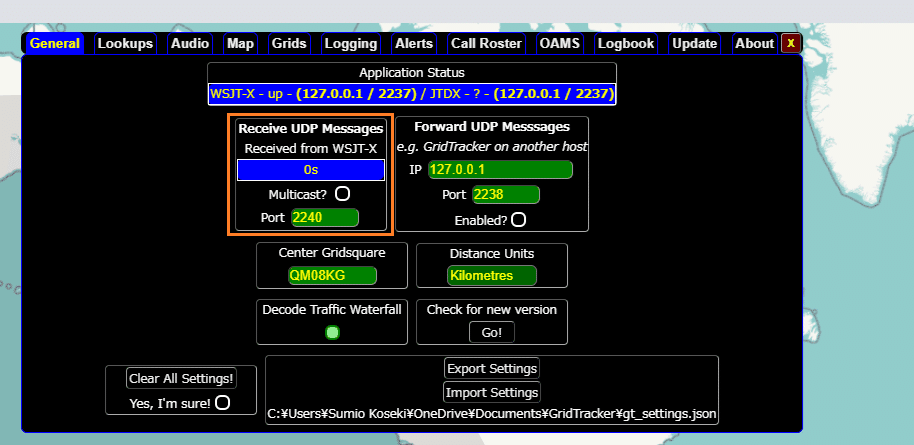Open the Distance Units Kilometres dropdown
The height and width of the screenshot is (445, 914).
(x=492, y=275)
